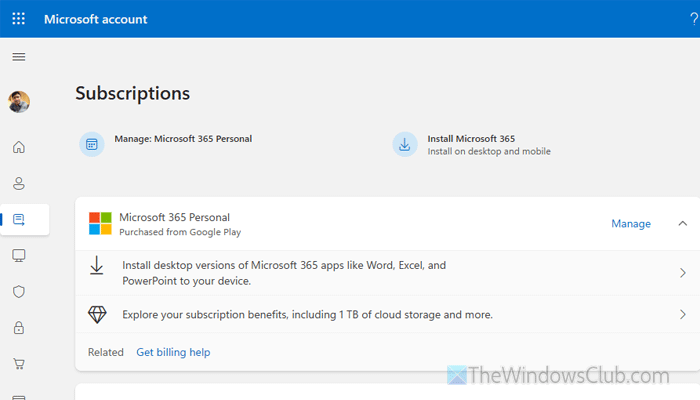Open the help question mark icon
Image resolution: width=700 pixels, height=400 pixels.
(694, 19)
